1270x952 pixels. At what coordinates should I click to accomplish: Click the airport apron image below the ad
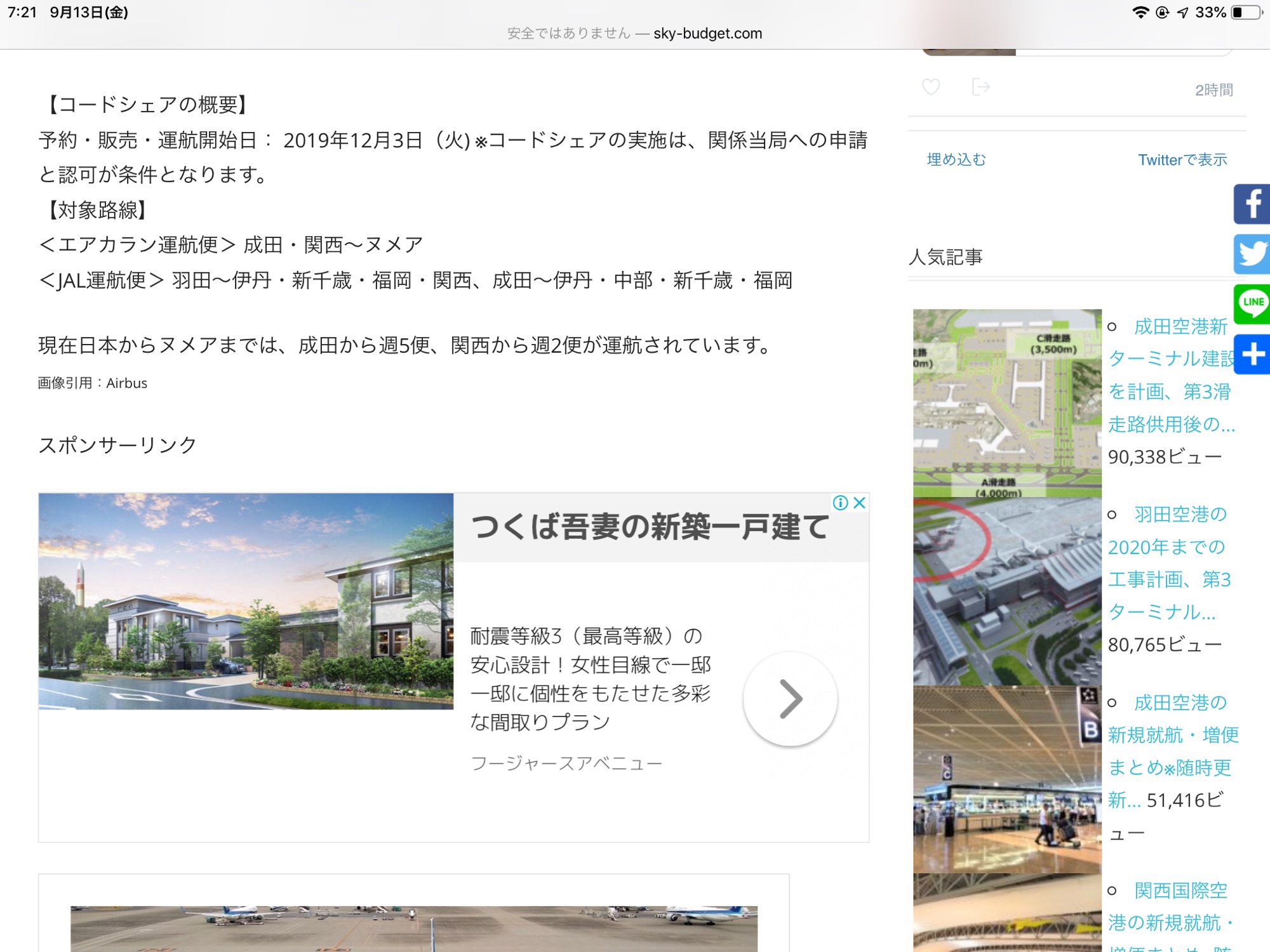tap(413, 928)
